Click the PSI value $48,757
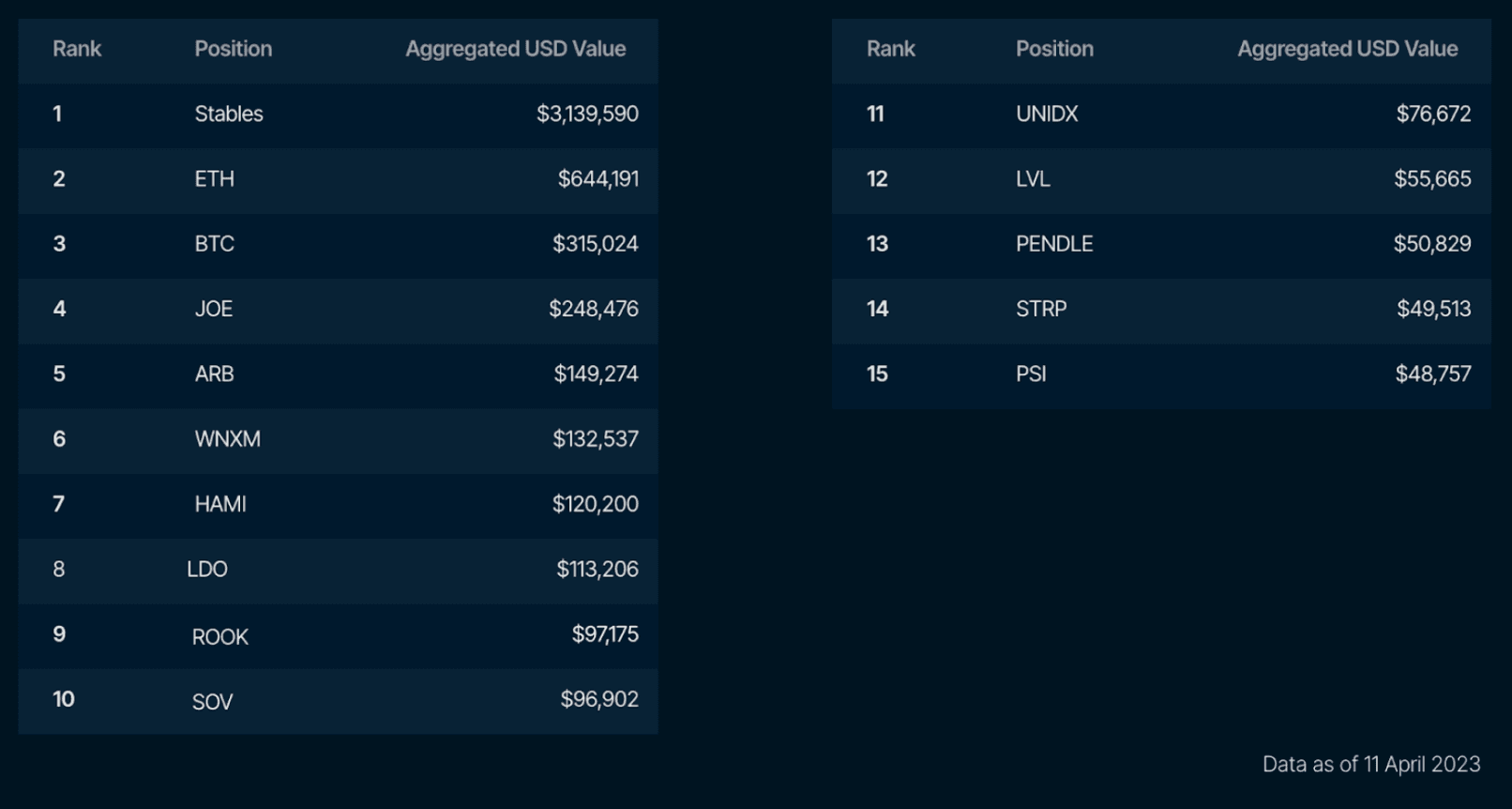Viewport: 1512px width, 809px height. [1432, 374]
